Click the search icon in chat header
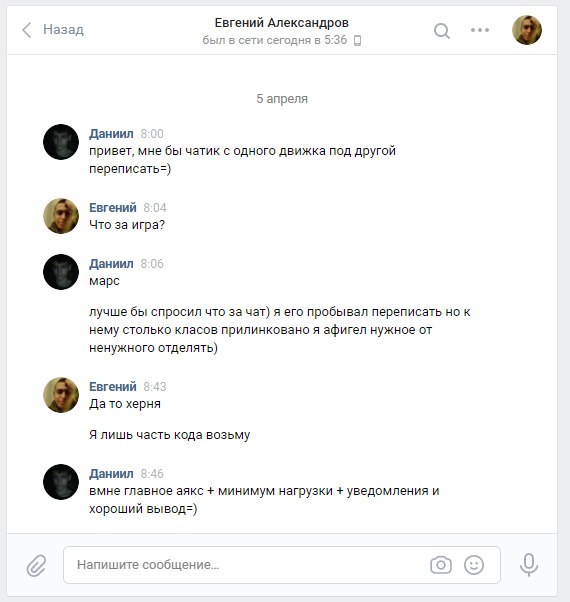 coord(441,31)
